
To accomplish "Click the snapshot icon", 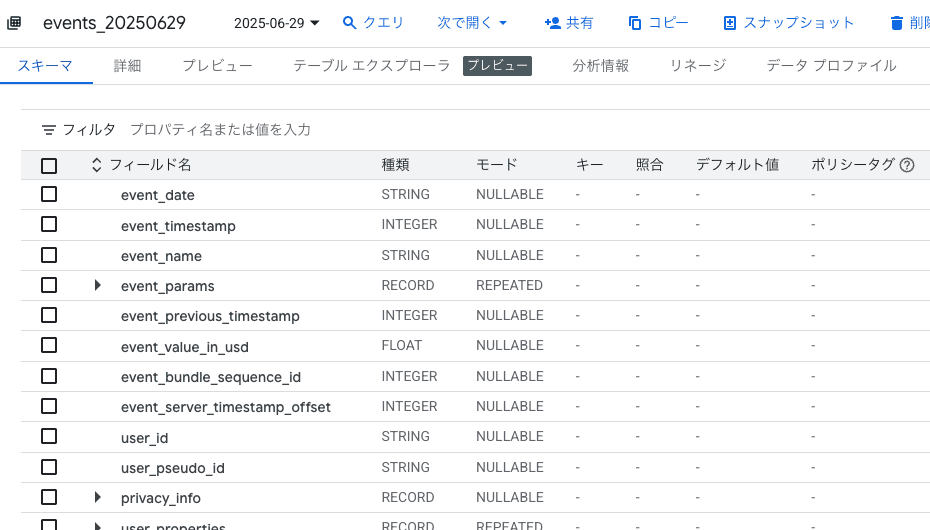I will [730, 22].
